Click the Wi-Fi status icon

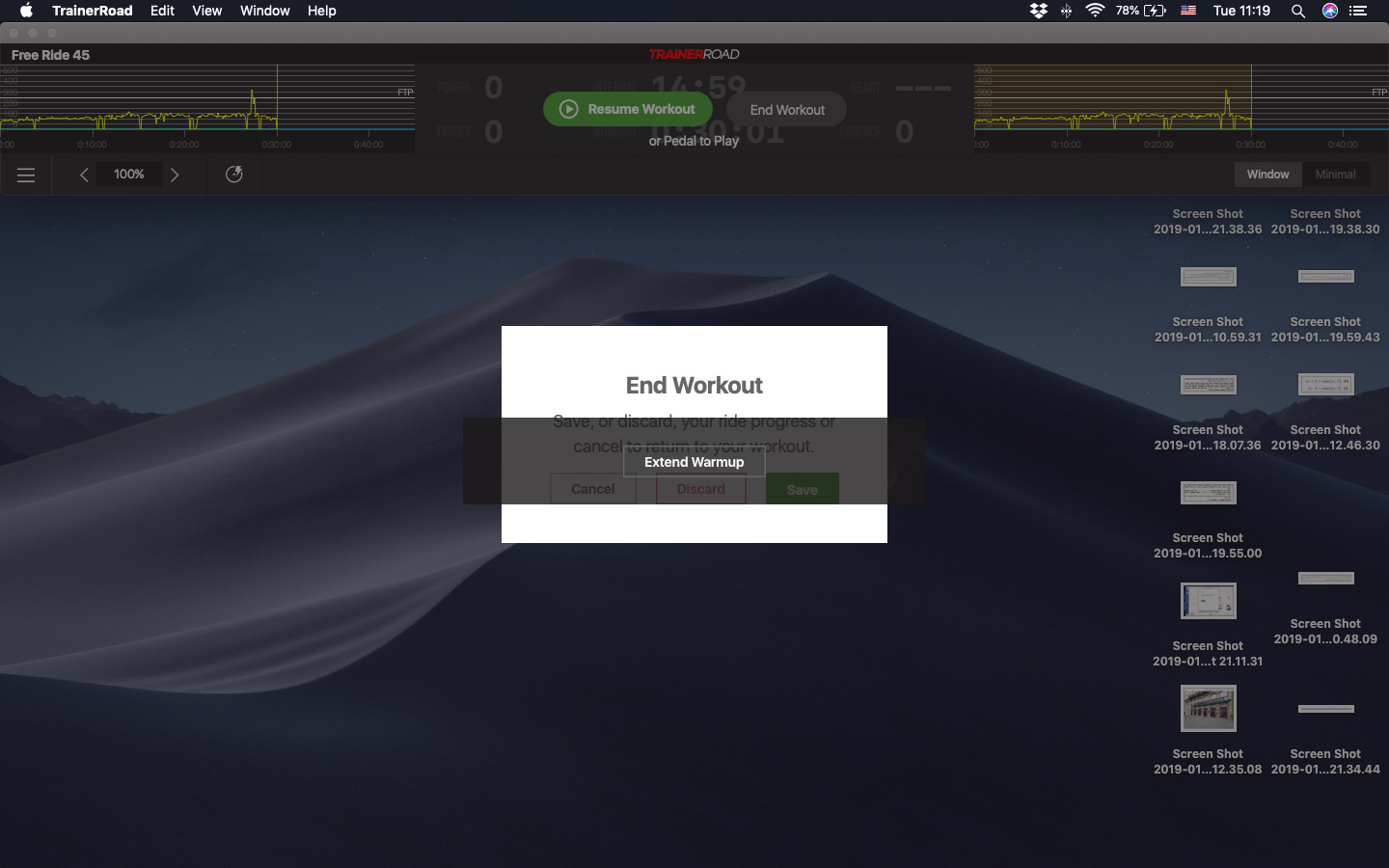(1095, 11)
